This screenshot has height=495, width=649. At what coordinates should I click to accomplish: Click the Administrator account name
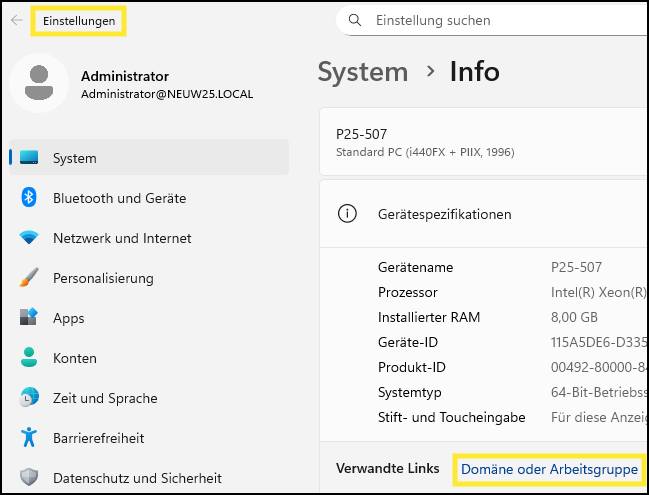tap(125, 76)
